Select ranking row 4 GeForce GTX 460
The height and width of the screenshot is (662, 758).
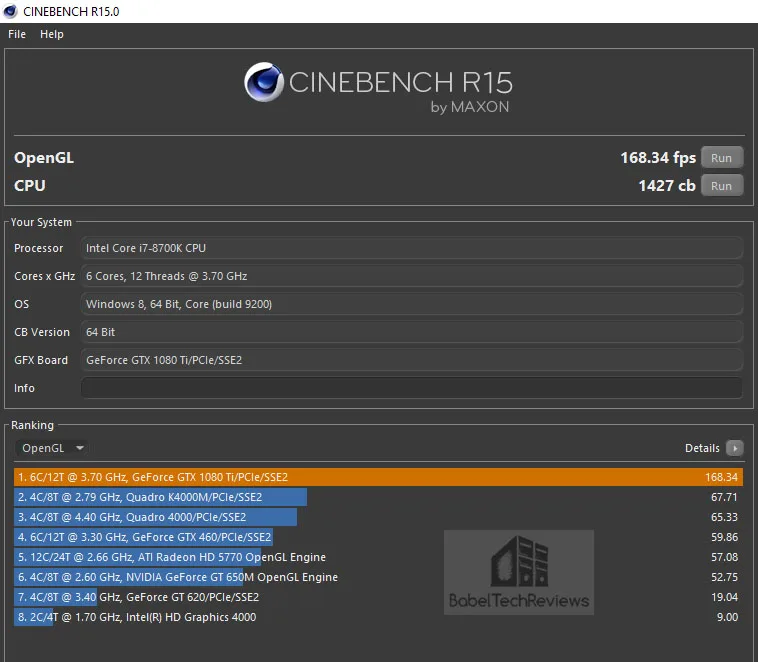378,537
